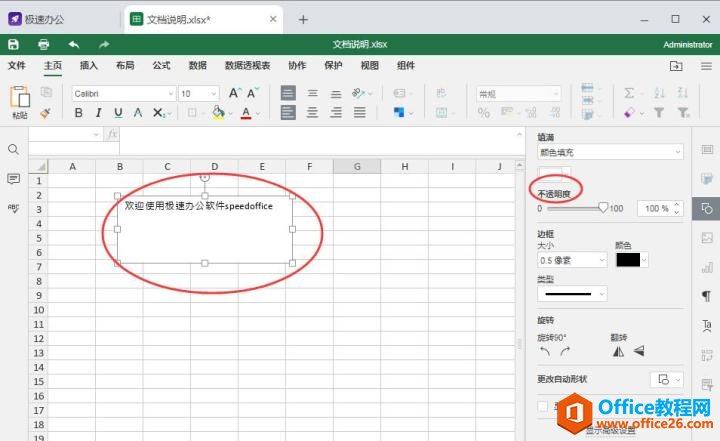Viewport: 720px width, 441px height.
Task: Click the fill color bucket icon
Action: (x=218, y=113)
